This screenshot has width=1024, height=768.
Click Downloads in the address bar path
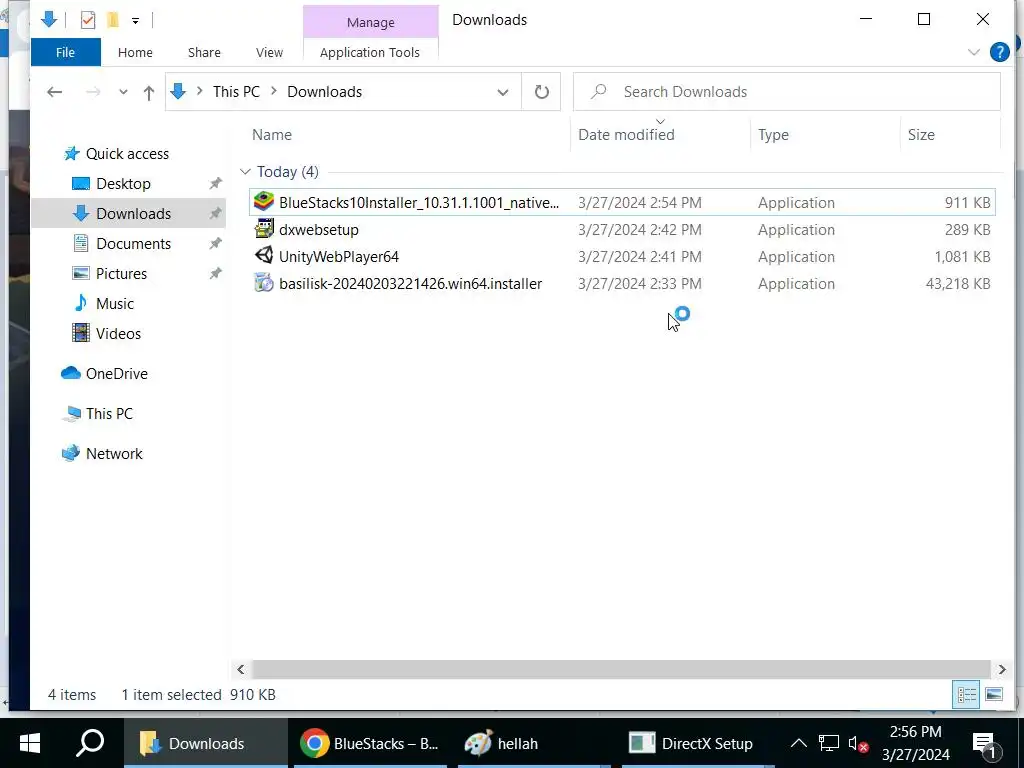325,91
